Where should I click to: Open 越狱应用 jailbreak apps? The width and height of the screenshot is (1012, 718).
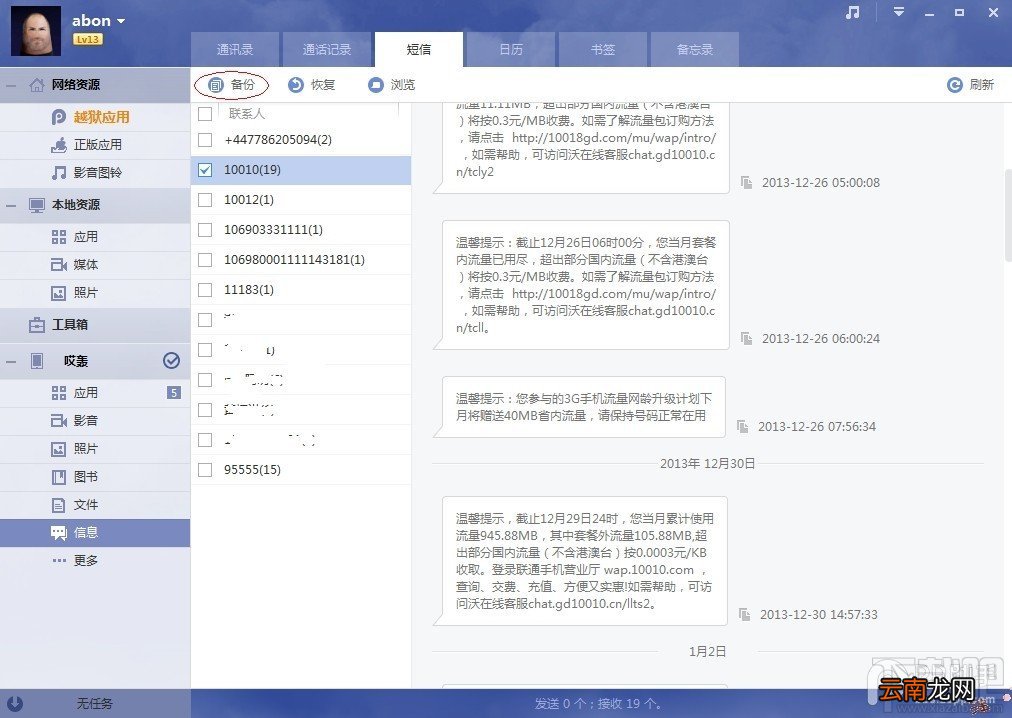95,117
